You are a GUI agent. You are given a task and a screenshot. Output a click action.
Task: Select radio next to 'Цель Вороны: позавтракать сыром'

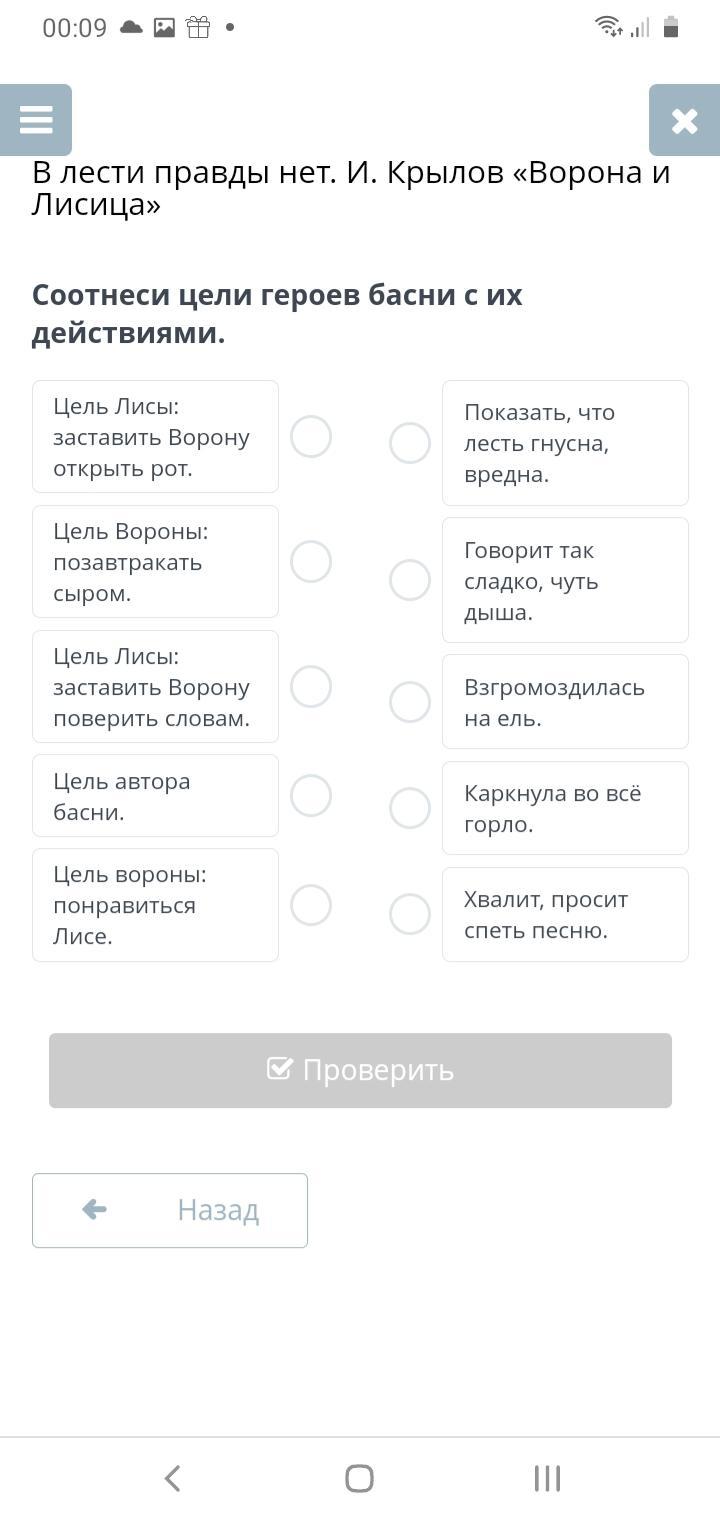pyautogui.click(x=311, y=562)
